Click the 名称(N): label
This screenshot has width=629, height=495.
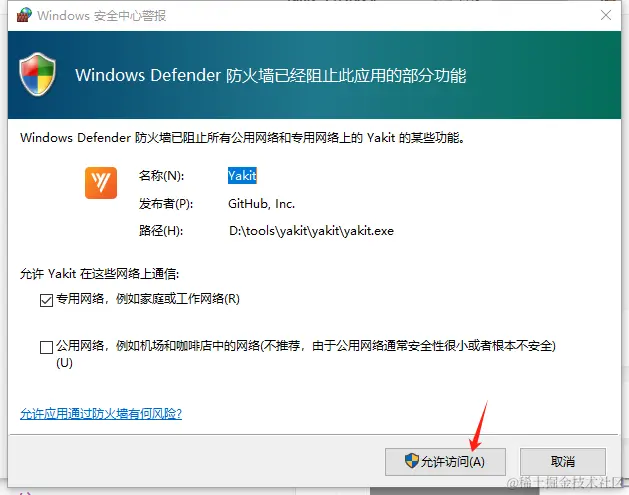pos(161,176)
